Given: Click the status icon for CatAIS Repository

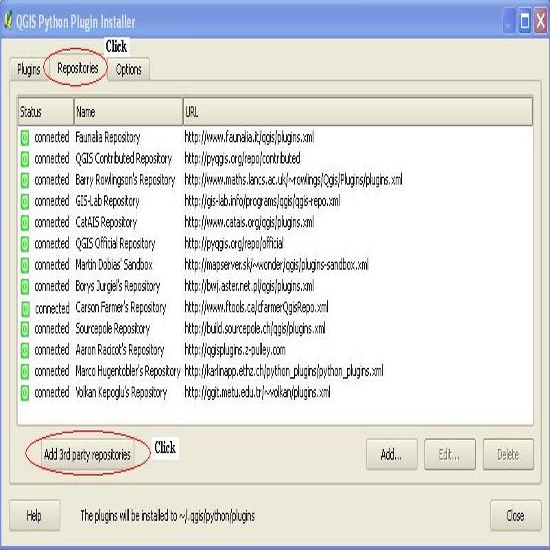Looking at the screenshot, I should [x=25, y=223].
